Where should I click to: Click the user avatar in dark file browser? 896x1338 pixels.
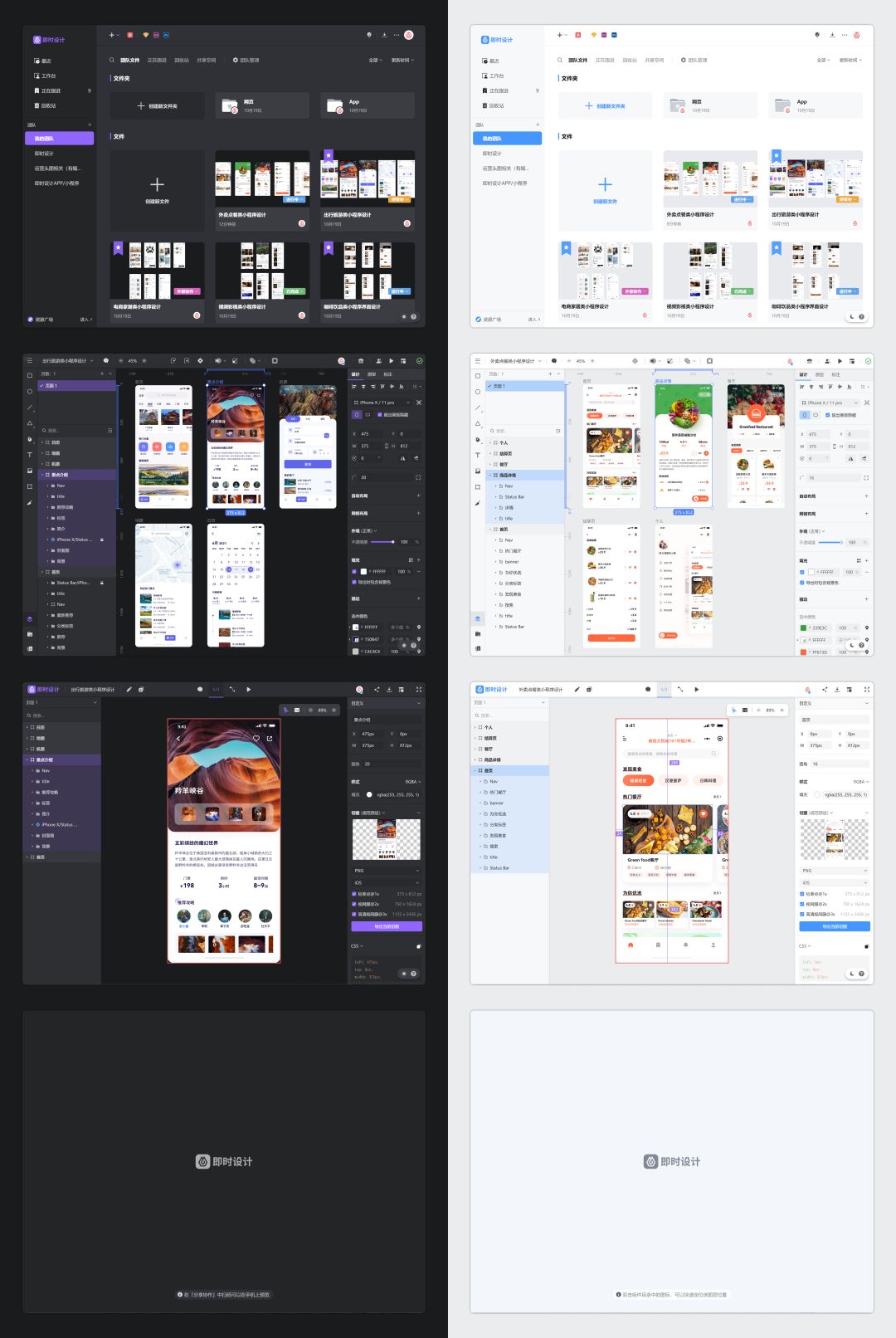click(409, 35)
